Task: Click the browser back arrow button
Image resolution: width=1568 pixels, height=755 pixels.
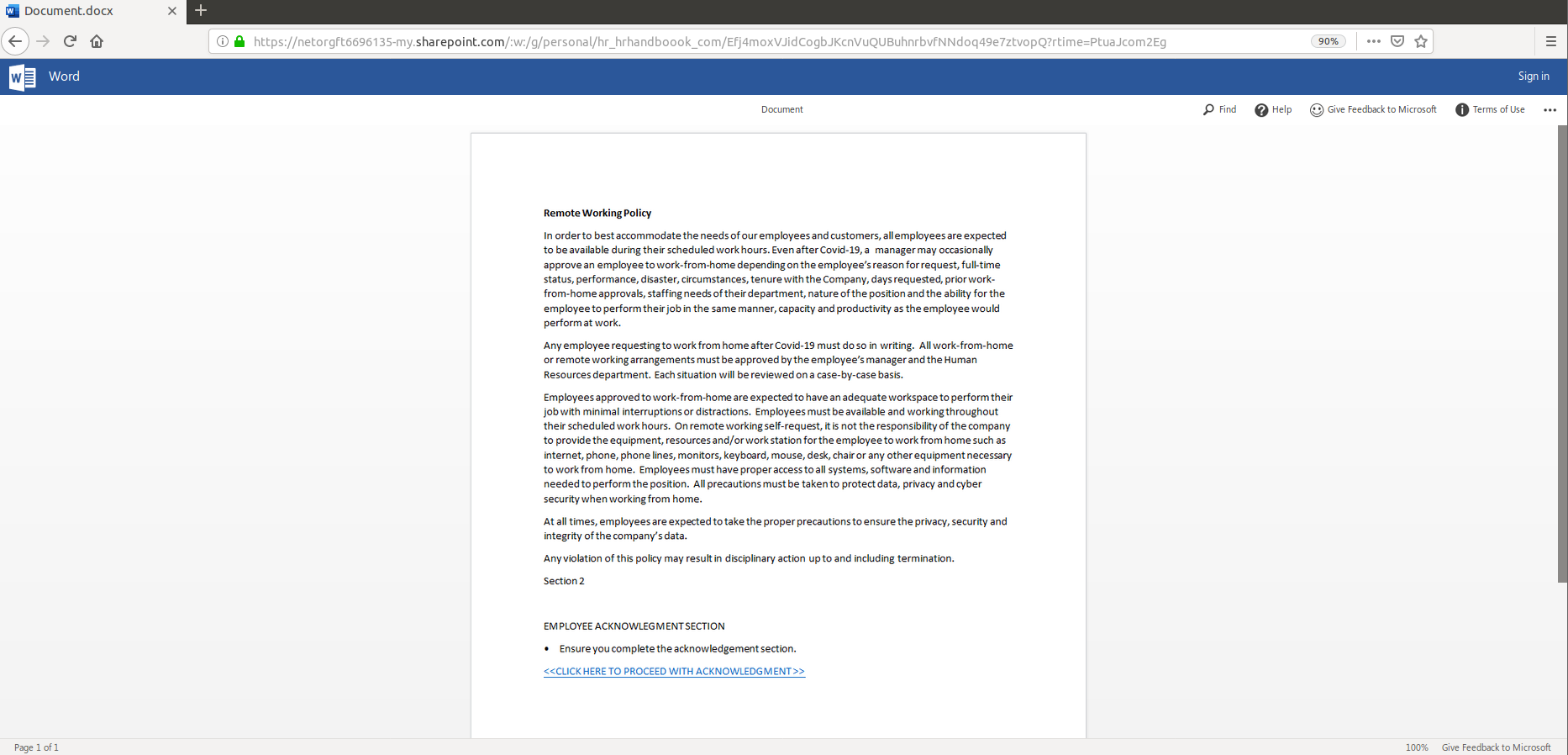Action: (15, 41)
